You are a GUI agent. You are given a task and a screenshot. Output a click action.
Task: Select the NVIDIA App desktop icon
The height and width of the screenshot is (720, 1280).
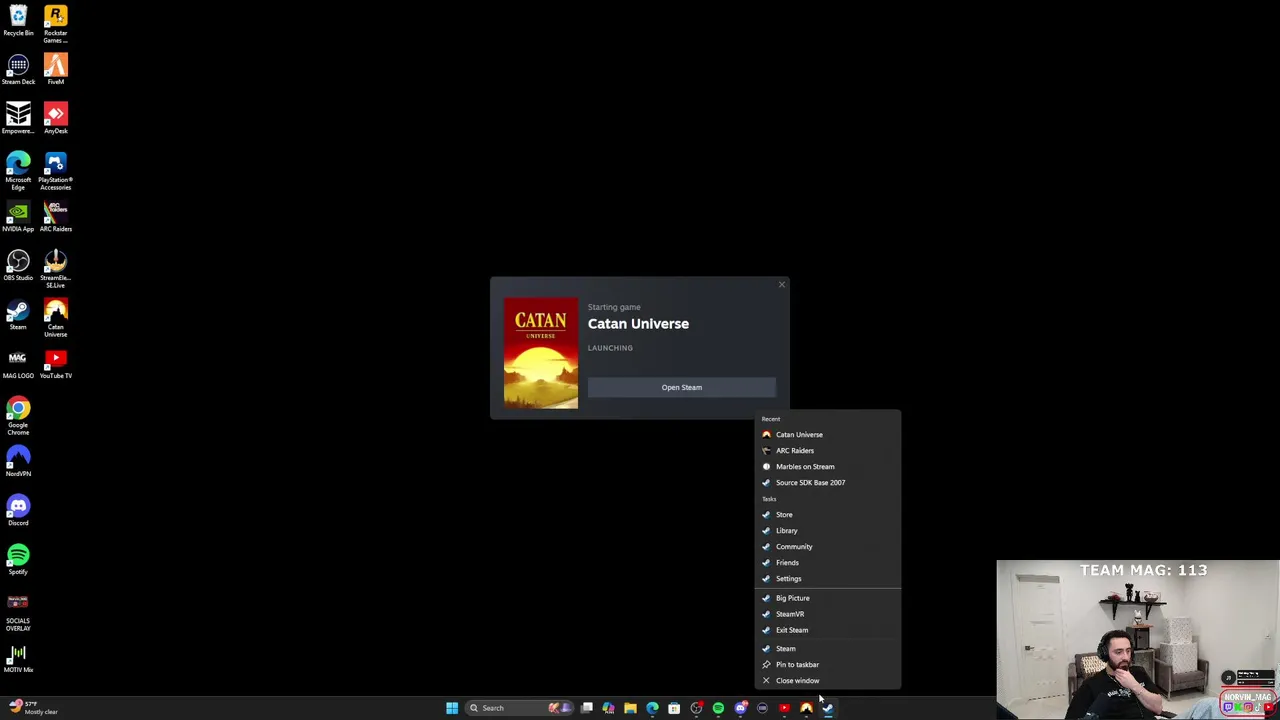(18, 217)
